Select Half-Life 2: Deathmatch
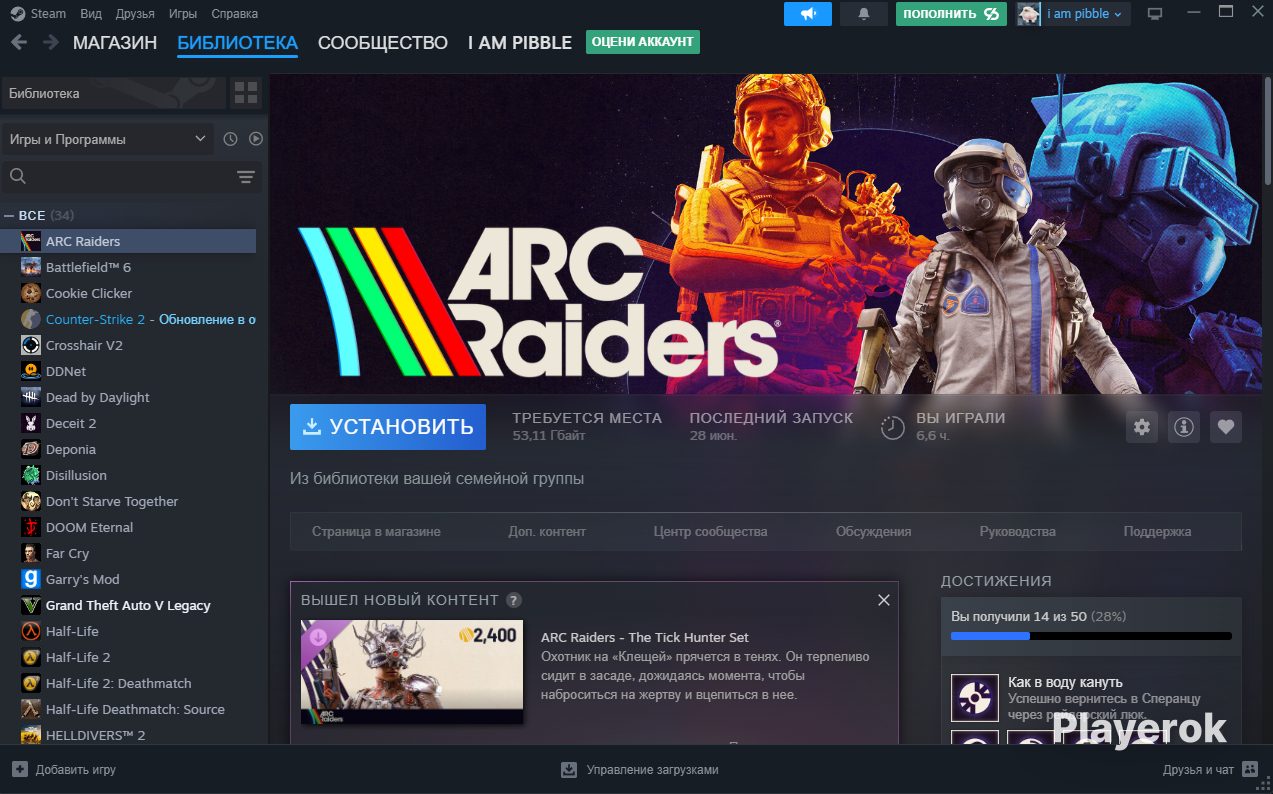Image resolution: width=1273 pixels, height=794 pixels. [128, 683]
